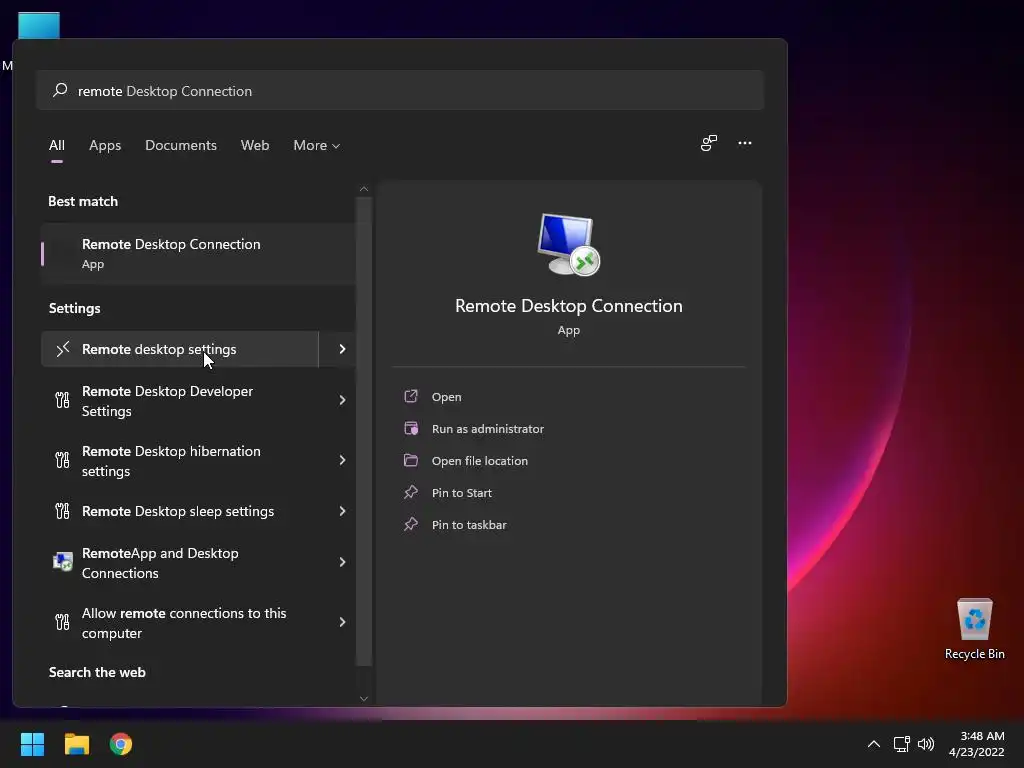Expand RemoteApp and Desktop Connections arrow
This screenshot has width=1024, height=768.
[x=342, y=562]
